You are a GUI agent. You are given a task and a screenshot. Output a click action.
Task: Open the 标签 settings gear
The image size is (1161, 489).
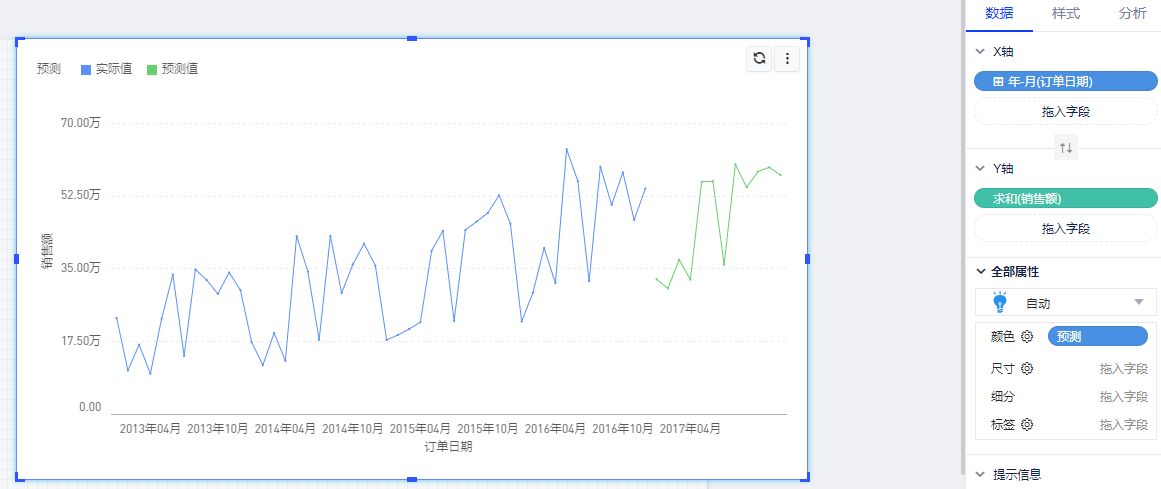[1026, 424]
